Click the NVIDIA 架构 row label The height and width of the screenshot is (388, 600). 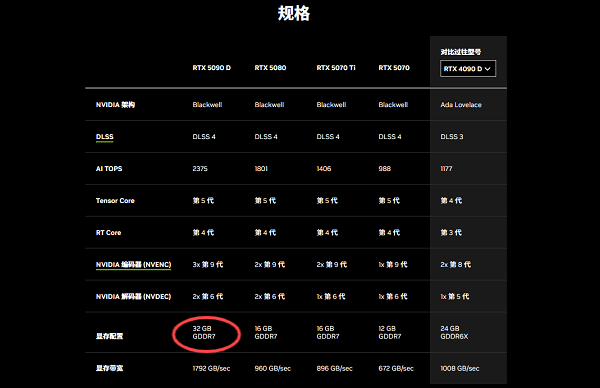115,105
